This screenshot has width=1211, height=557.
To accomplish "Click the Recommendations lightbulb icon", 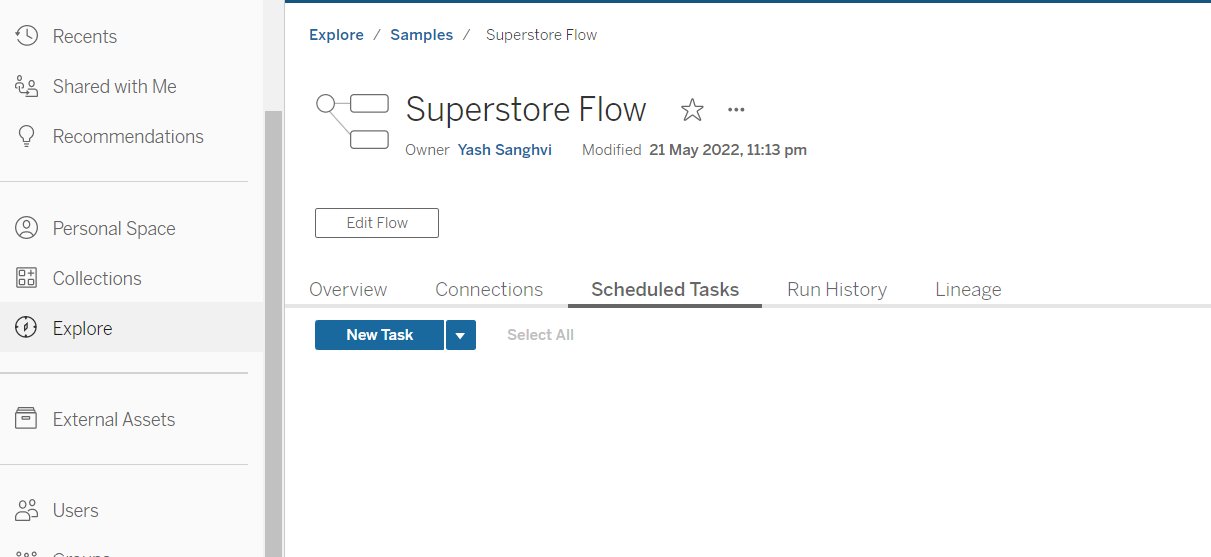I will (x=27, y=137).
